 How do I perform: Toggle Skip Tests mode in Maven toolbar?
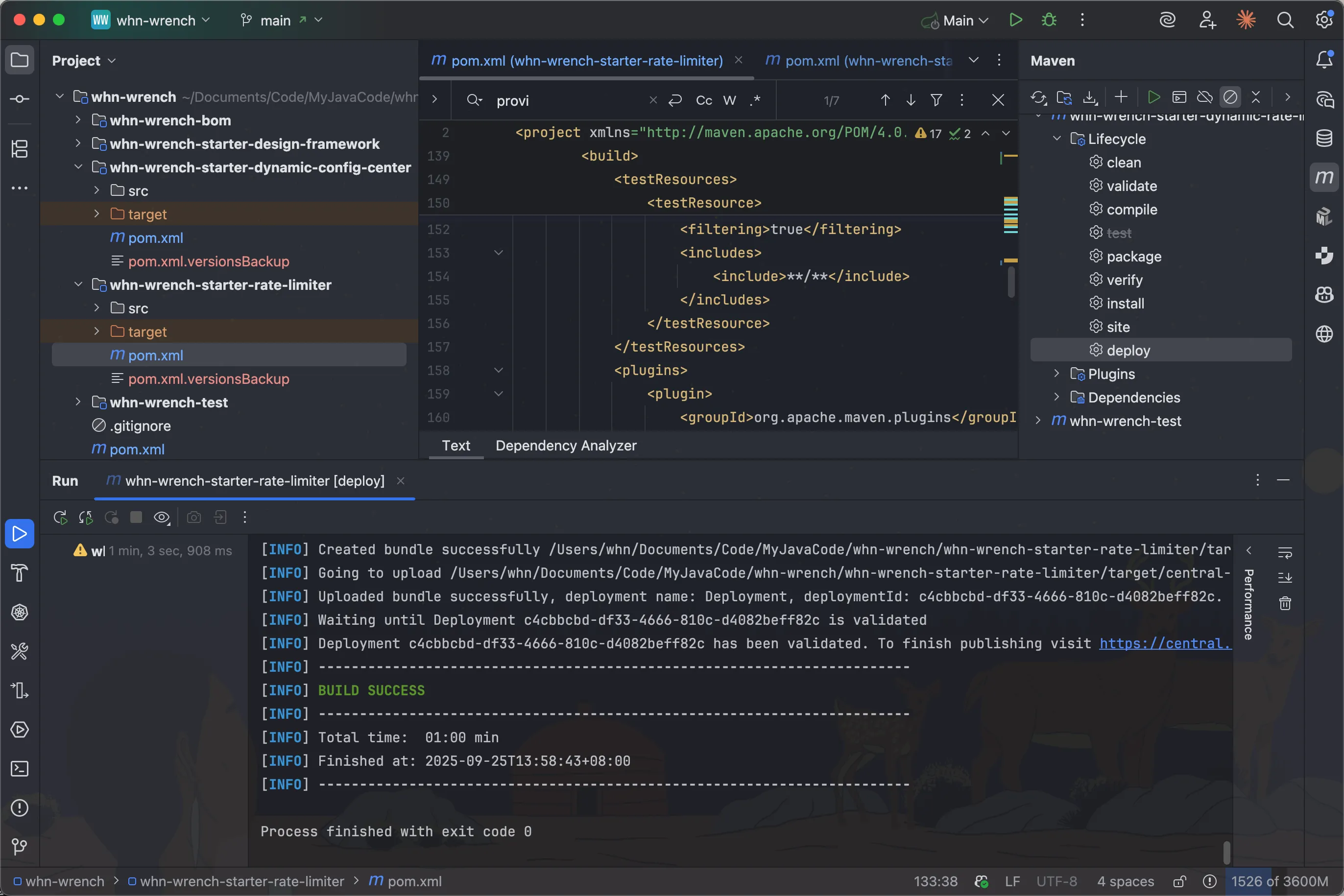click(1230, 98)
